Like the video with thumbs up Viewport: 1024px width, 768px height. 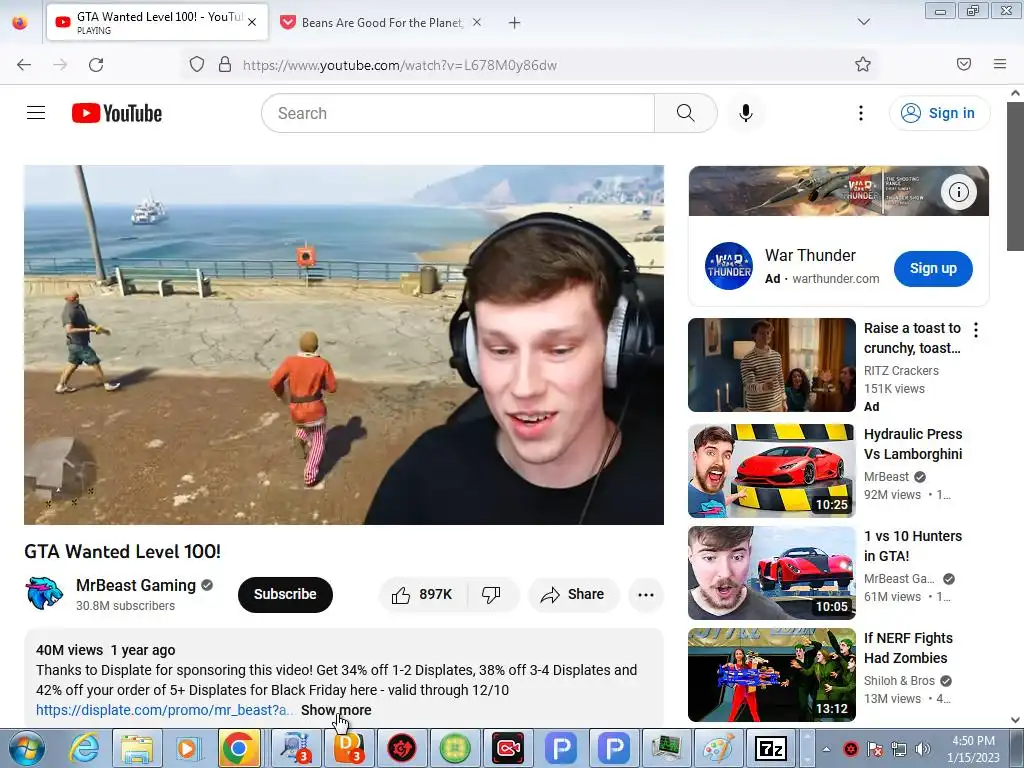tap(422, 594)
